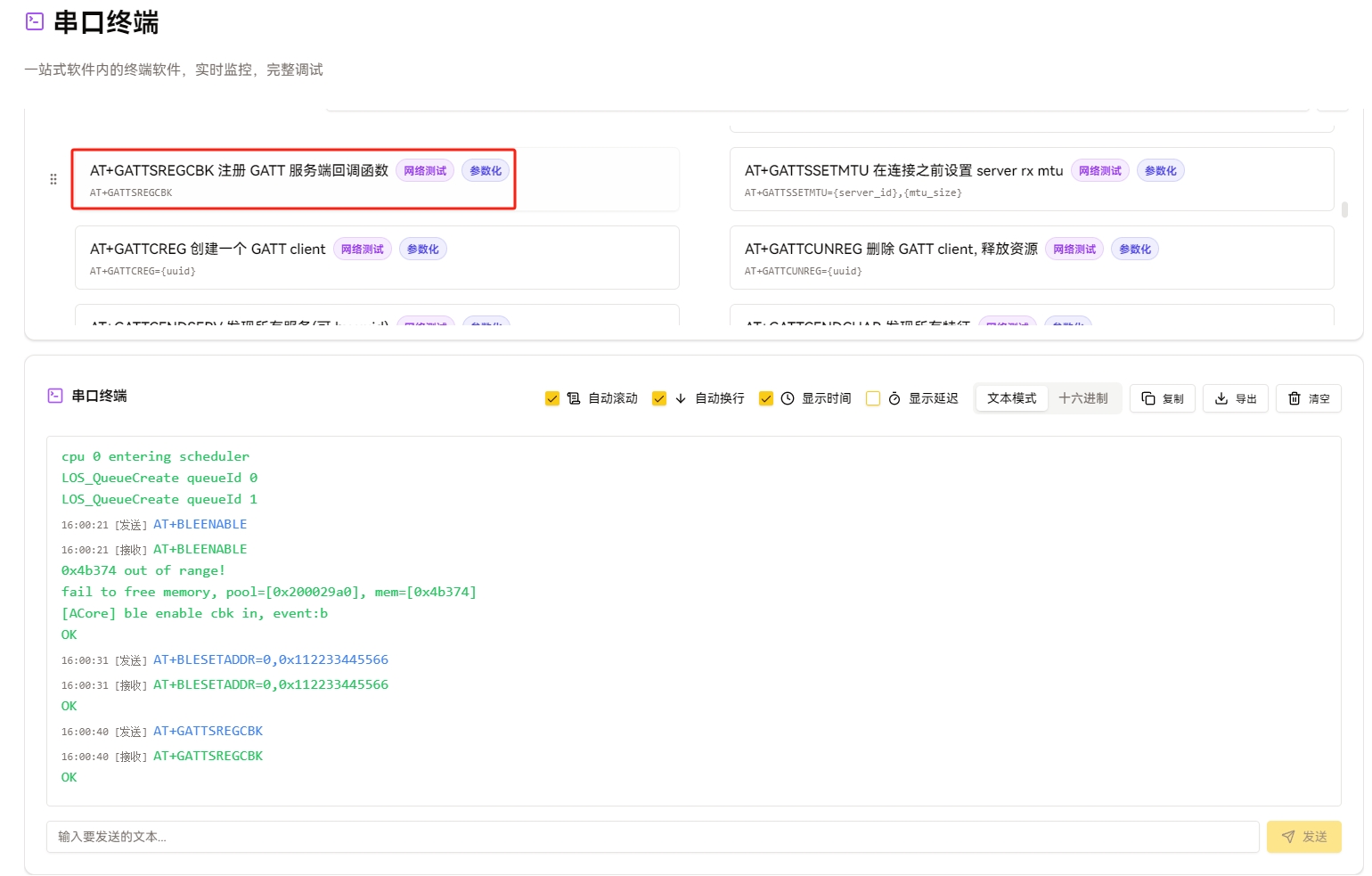The image size is (1372, 876).
Task: Toggle the 自动换行 checkbox
Action: (659, 398)
